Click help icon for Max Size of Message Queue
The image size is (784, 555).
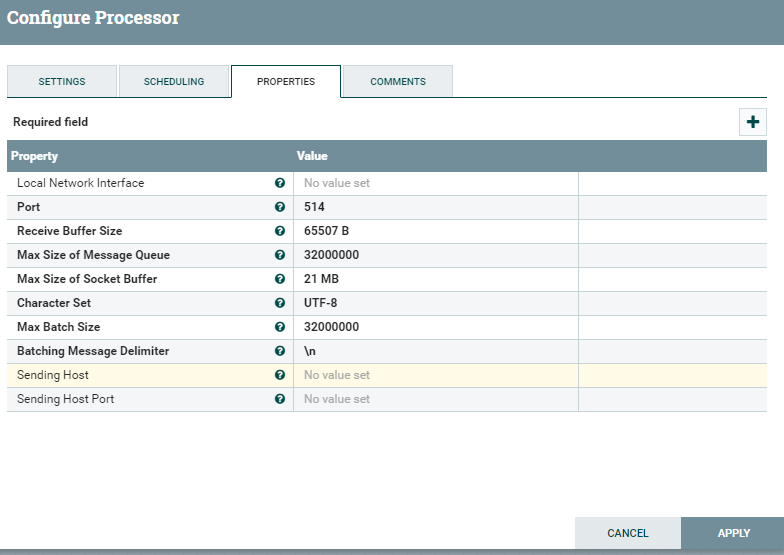click(280, 255)
